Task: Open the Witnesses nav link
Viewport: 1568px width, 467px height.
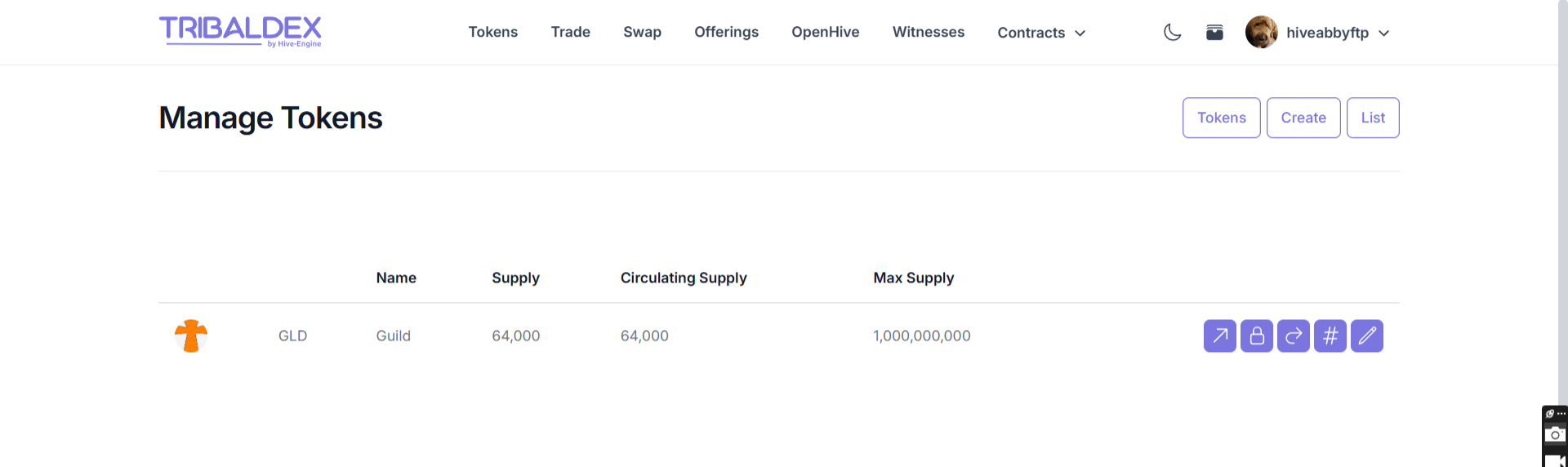Action: pyautogui.click(x=929, y=32)
